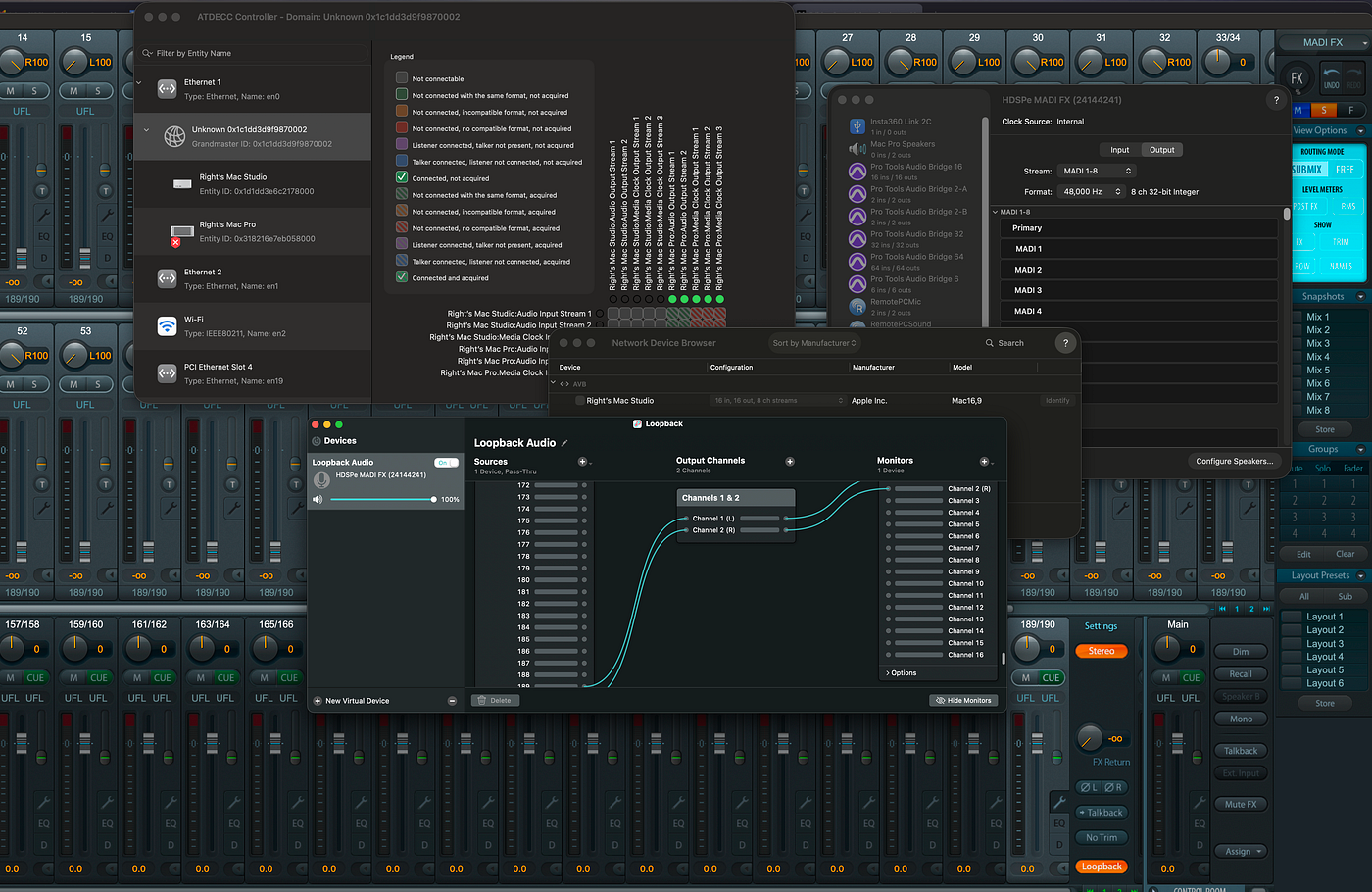Switch to the Output tab in HDSPe MADI FX
1372x892 pixels.
pos(1162,150)
